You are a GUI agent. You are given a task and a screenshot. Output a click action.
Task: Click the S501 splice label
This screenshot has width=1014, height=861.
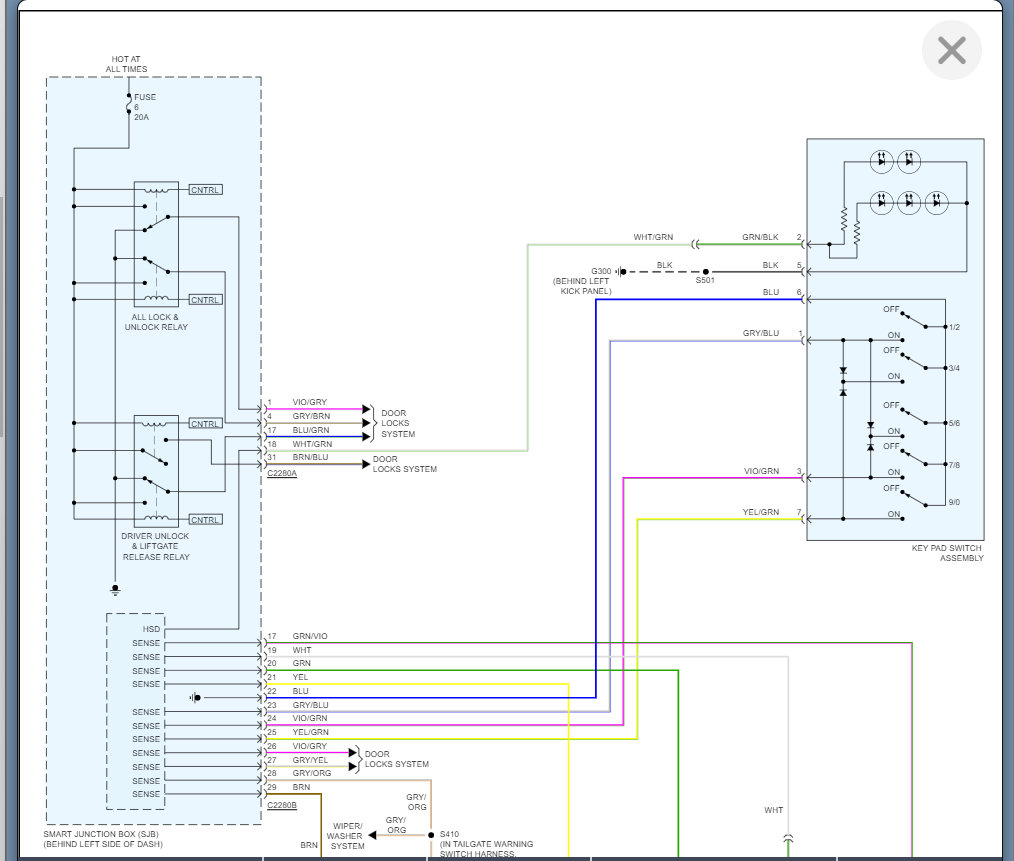(705, 280)
